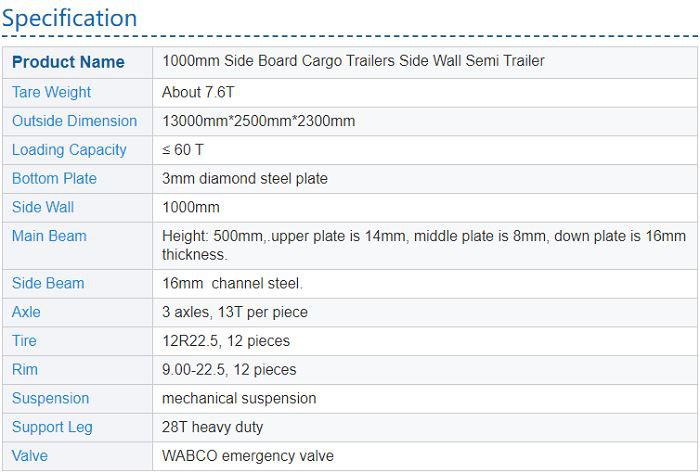Select the Side Beam label
The image size is (700, 473).
click(x=48, y=283)
